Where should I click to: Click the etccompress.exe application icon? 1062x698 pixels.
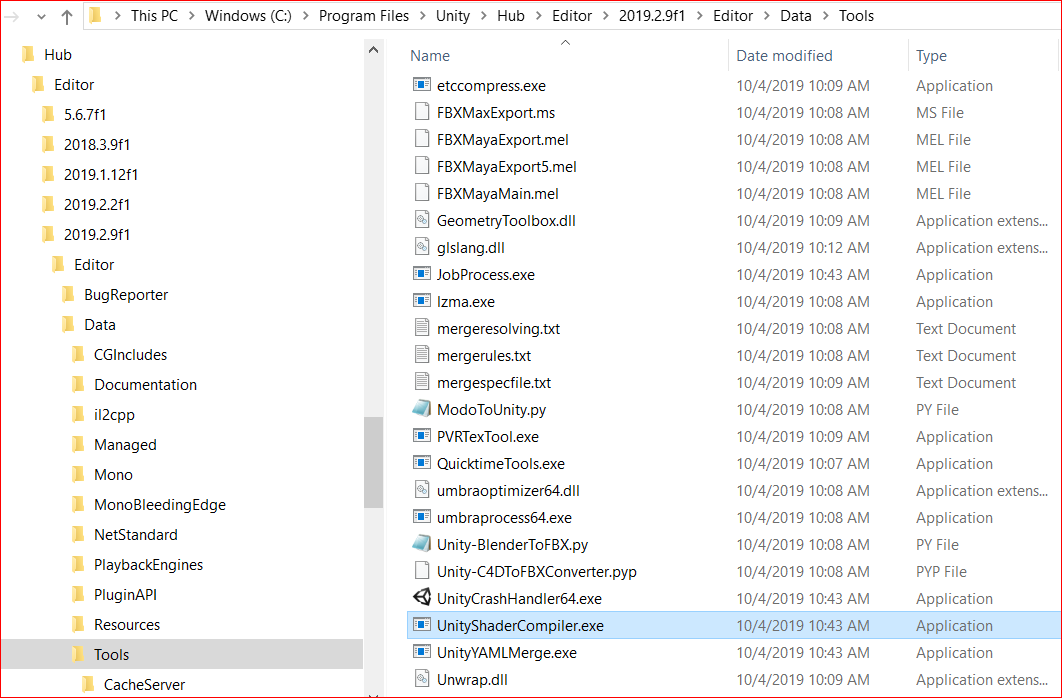coord(422,85)
